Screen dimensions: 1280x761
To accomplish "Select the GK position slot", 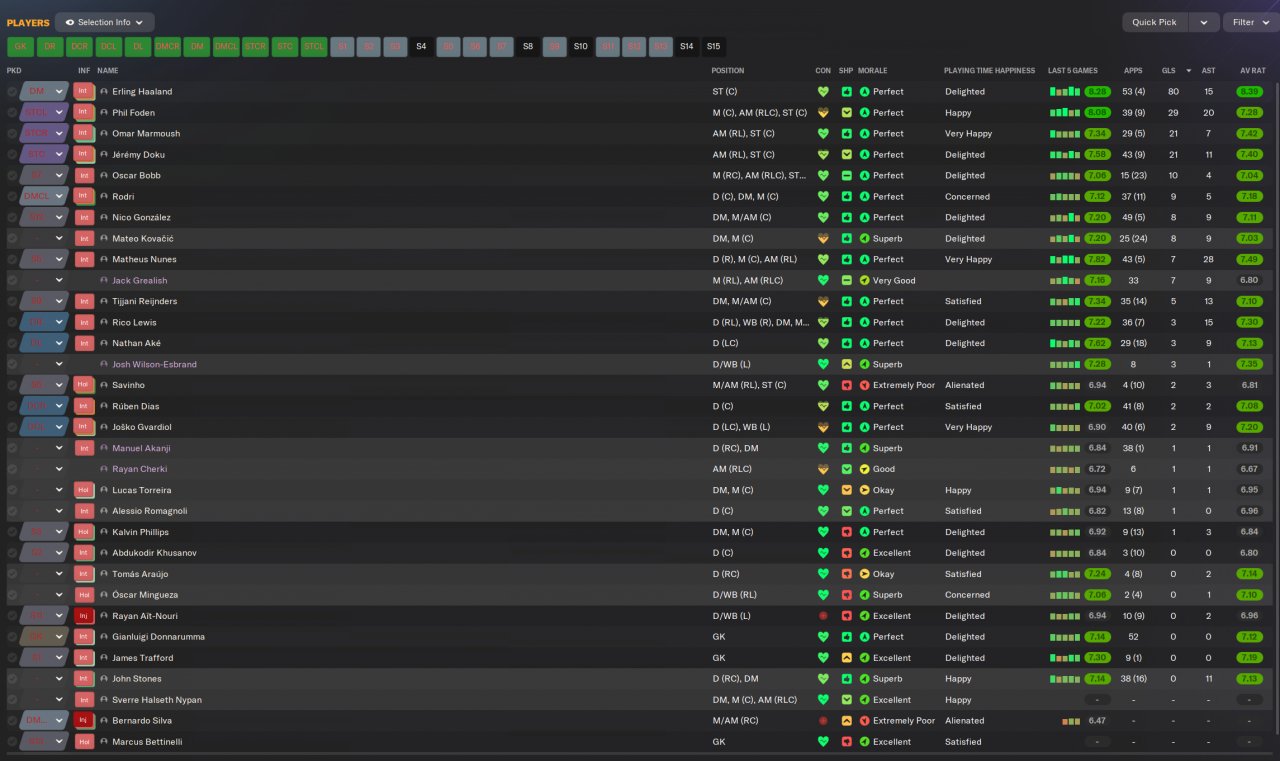I will point(20,46).
